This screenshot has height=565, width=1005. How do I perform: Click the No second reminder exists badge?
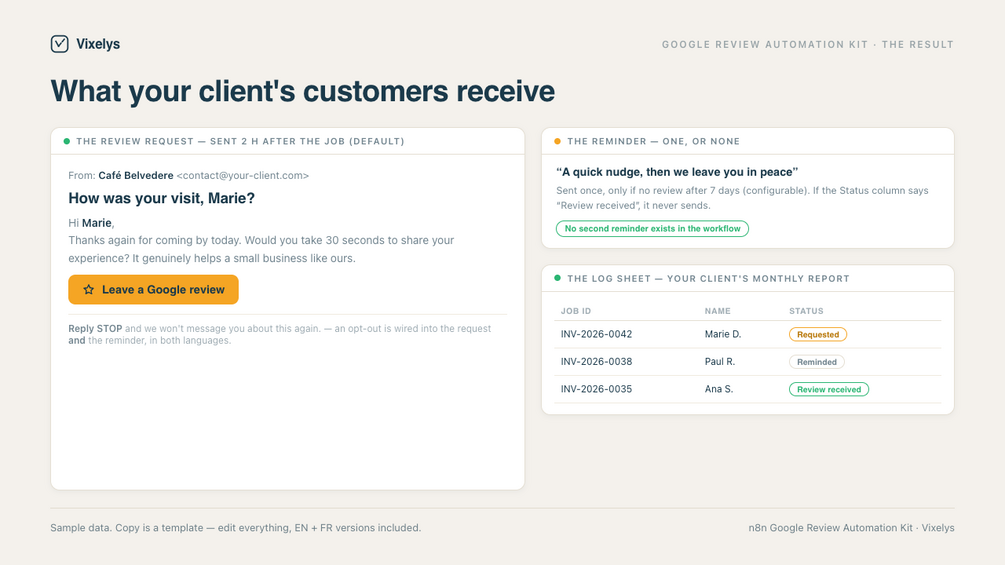tap(652, 229)
